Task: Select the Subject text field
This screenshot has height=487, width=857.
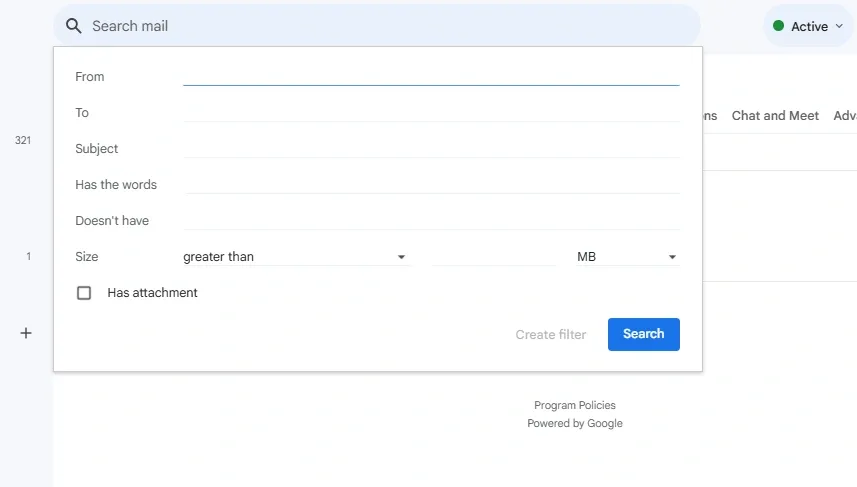Action: pos(431,148)
